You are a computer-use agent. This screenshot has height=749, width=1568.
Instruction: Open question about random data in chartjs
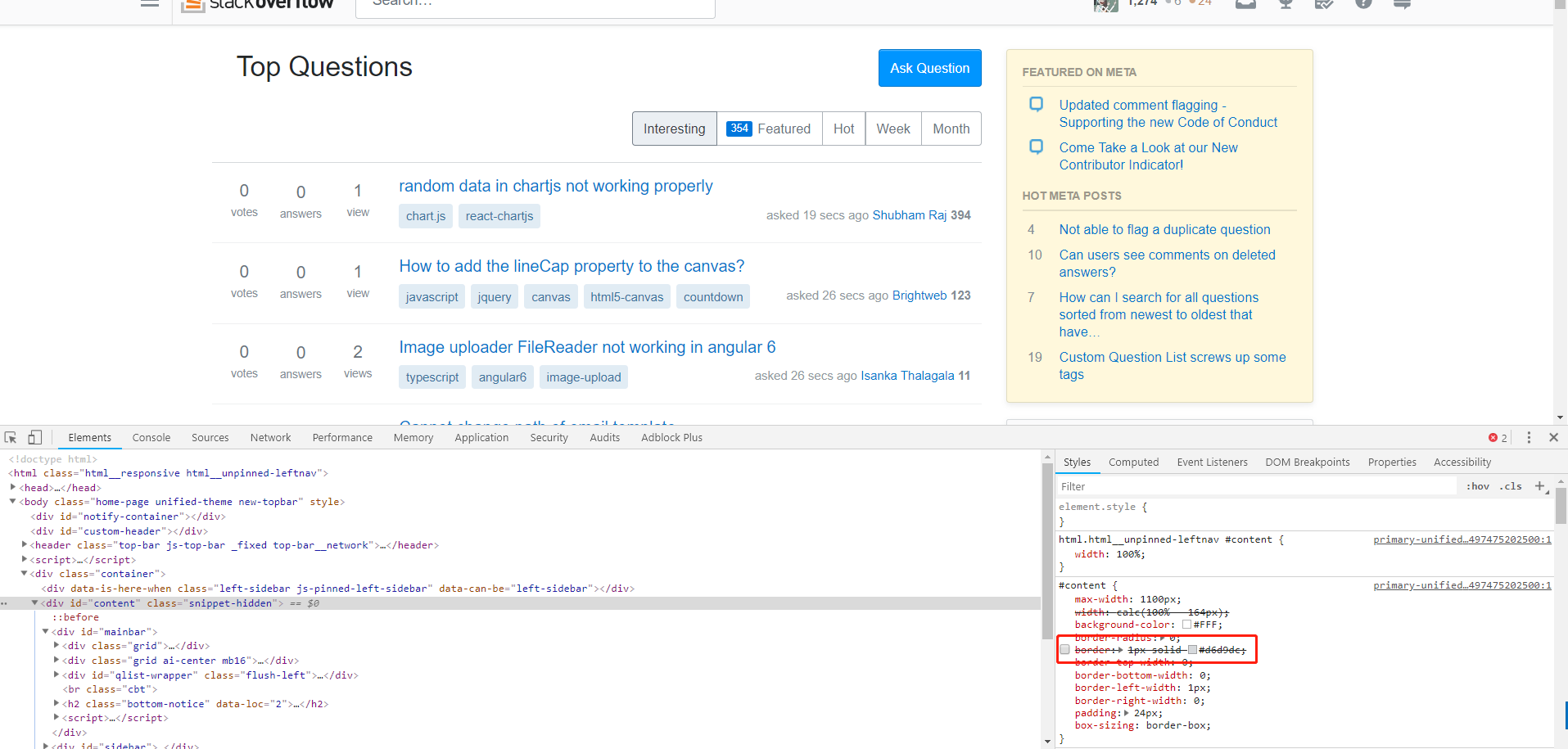click(x=556, y=186)
